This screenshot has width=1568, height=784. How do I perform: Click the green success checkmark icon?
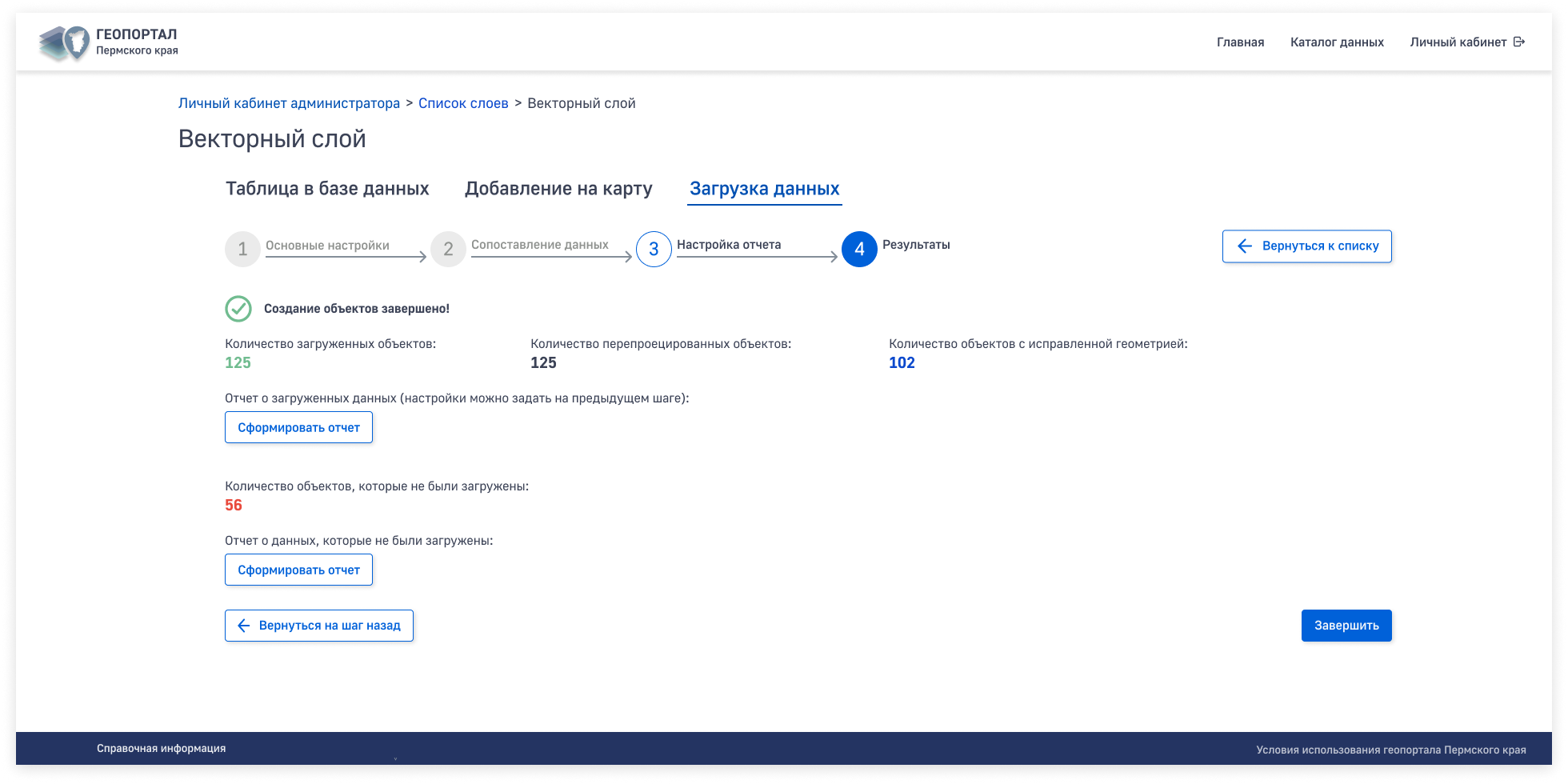238,309
